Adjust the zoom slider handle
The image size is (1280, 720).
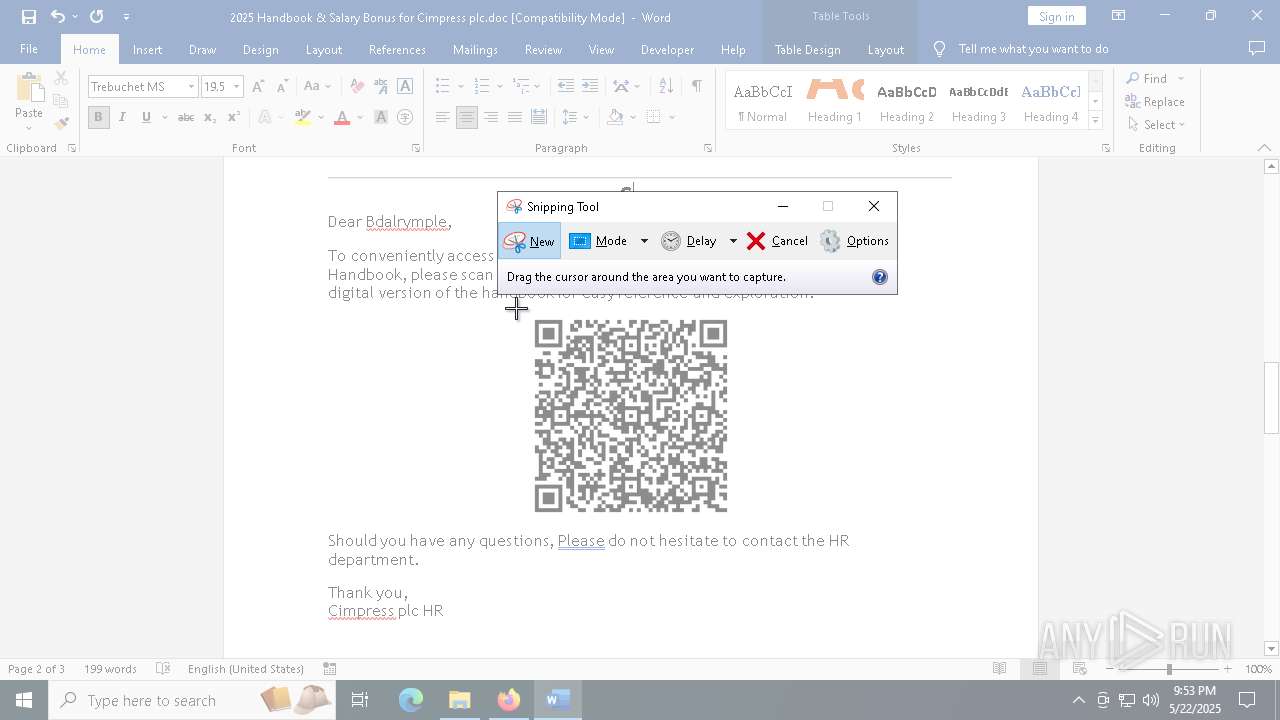click(x=1169, y=669)
